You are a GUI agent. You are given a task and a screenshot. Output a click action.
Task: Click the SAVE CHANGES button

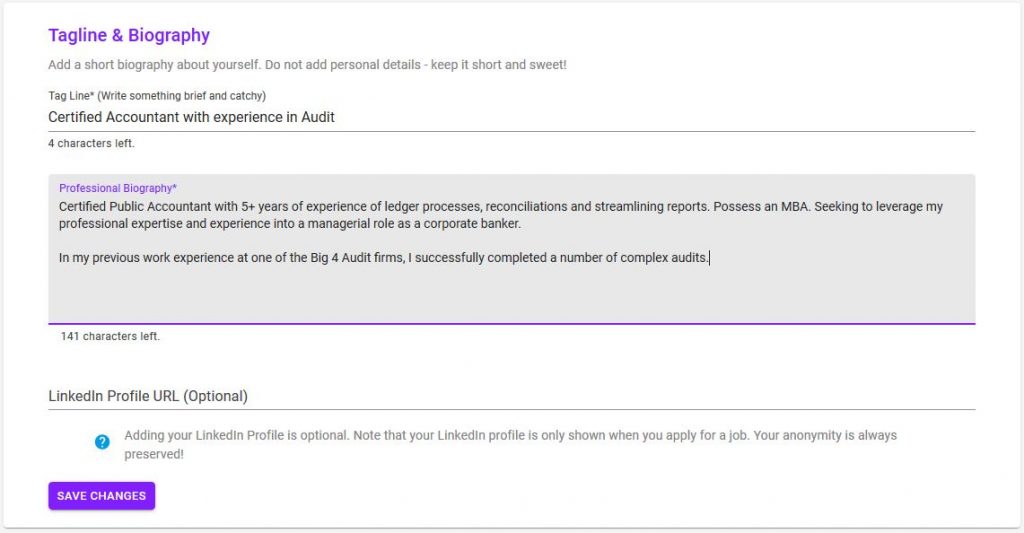(102, 496)
